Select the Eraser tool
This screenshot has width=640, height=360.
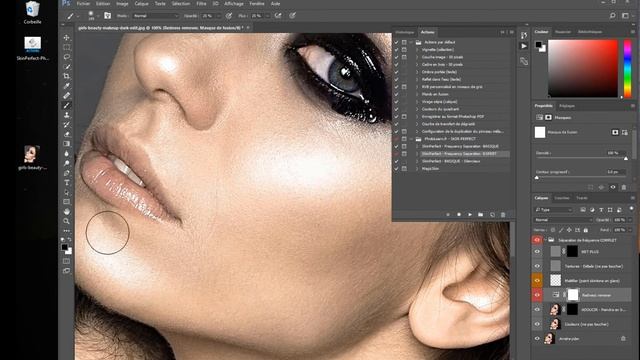67,134
